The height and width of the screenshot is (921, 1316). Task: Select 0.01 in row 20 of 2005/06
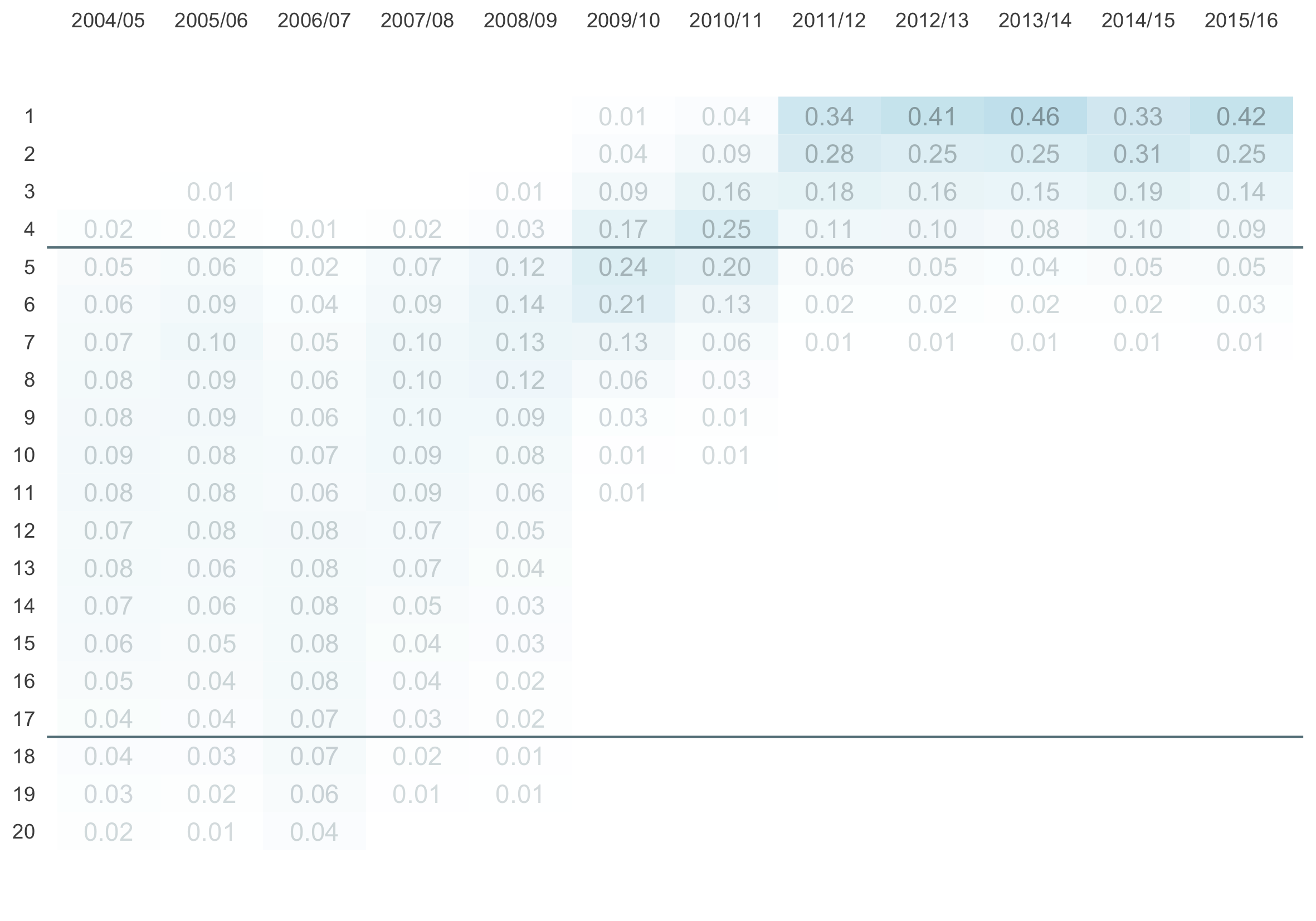(x=211, y=832)
